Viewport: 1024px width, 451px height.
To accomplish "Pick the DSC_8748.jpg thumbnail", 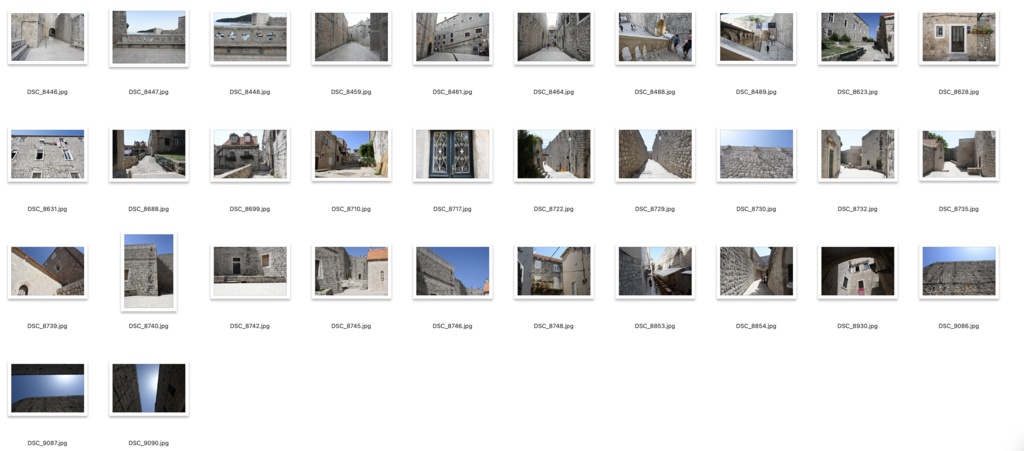I will point(553,271).
